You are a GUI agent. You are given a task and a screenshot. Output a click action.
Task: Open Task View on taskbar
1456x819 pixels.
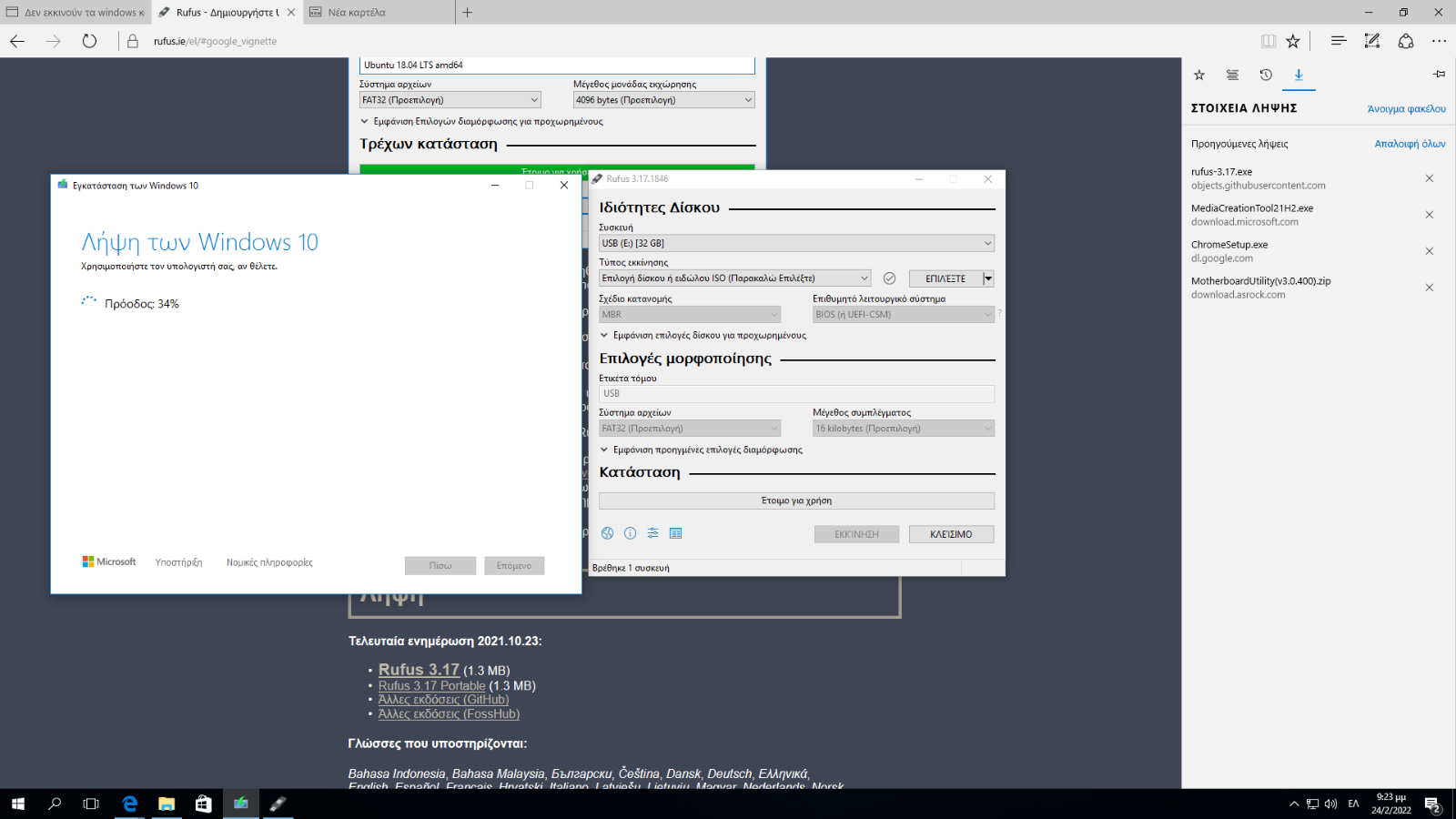click(x=91, y=804)
